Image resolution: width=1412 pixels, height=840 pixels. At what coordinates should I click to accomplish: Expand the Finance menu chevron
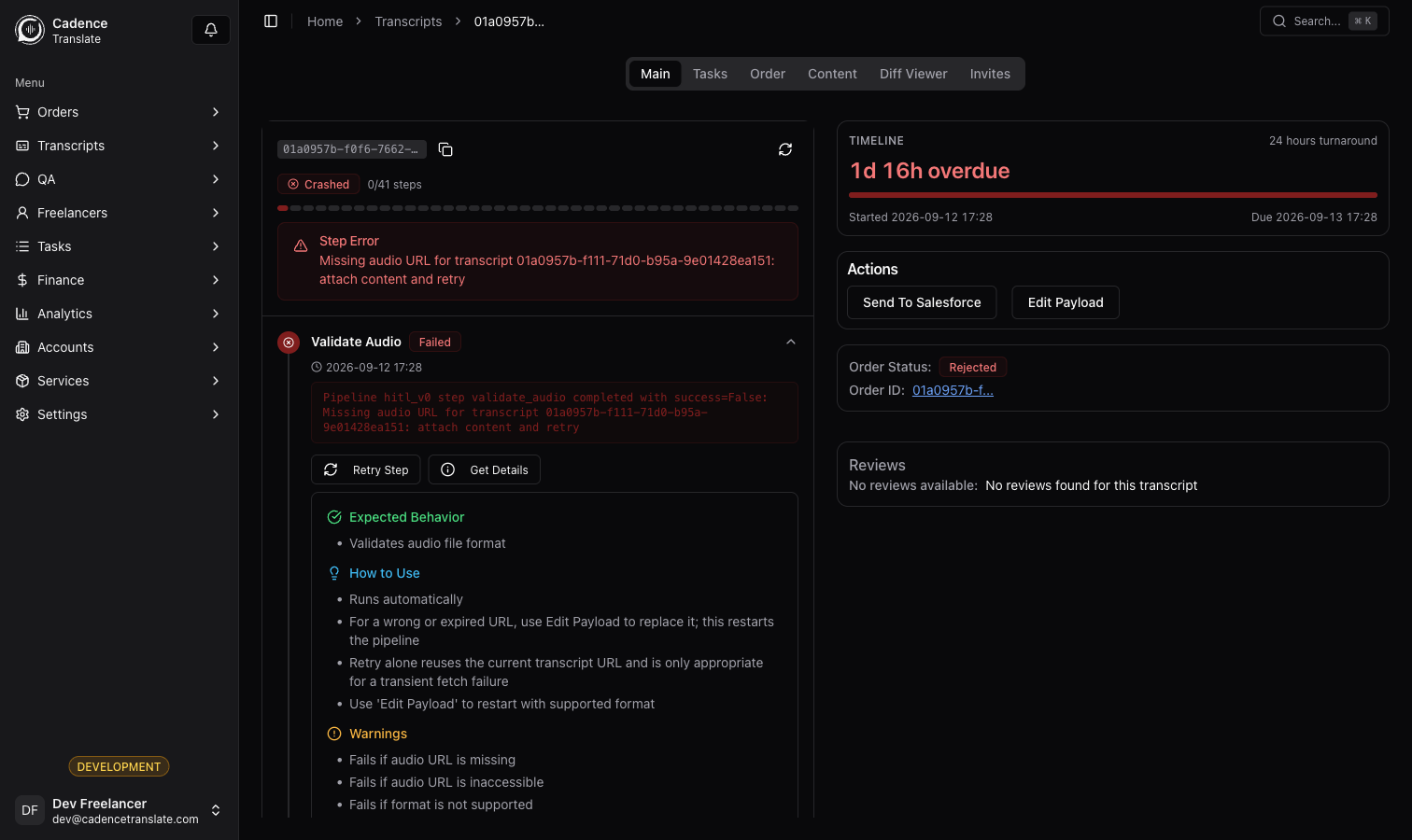[216, 280]
